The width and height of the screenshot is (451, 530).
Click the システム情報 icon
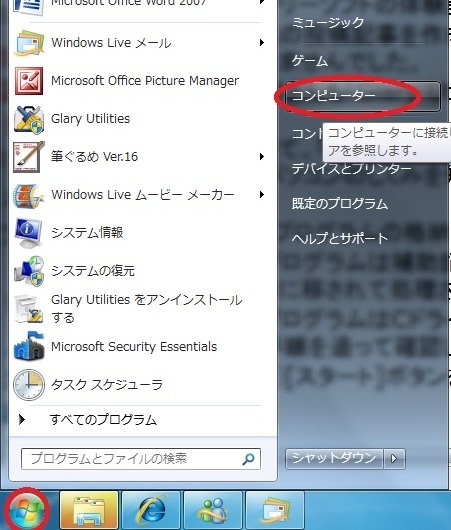click(29, 233)
